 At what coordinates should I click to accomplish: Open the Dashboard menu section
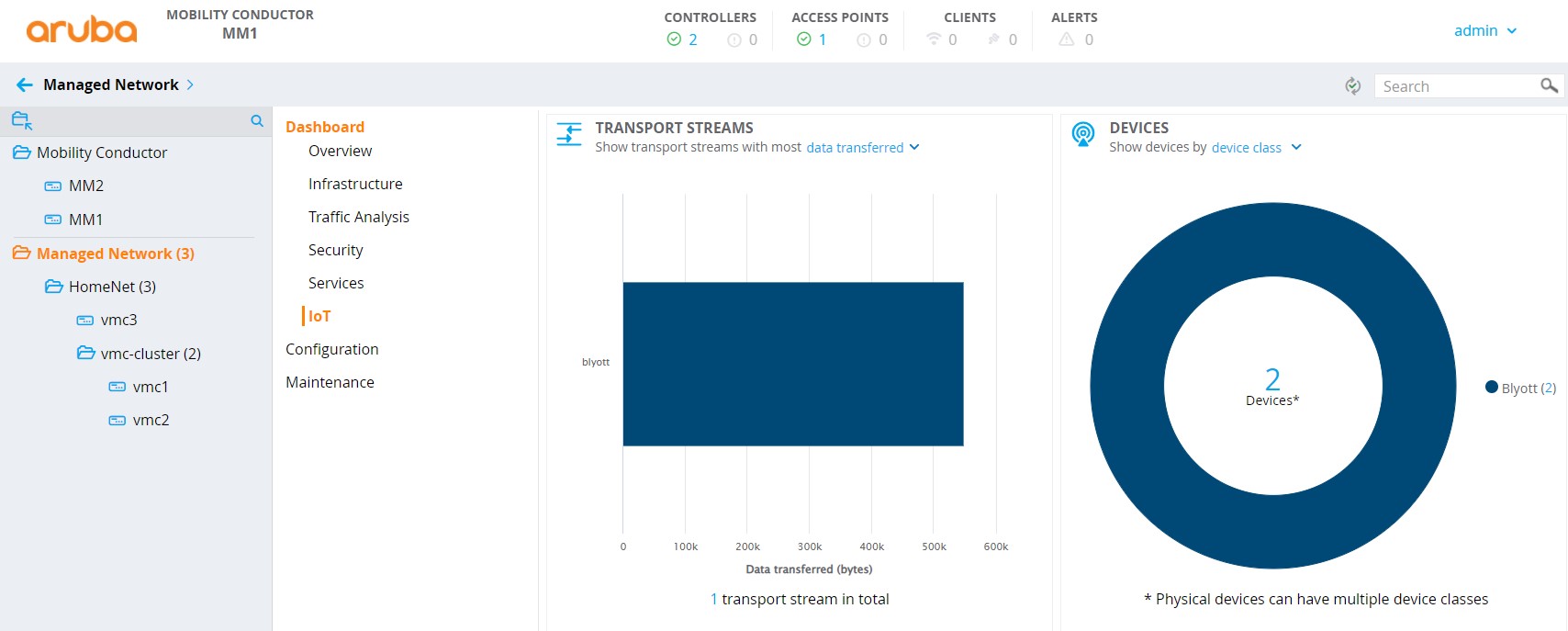pos(325,127)
